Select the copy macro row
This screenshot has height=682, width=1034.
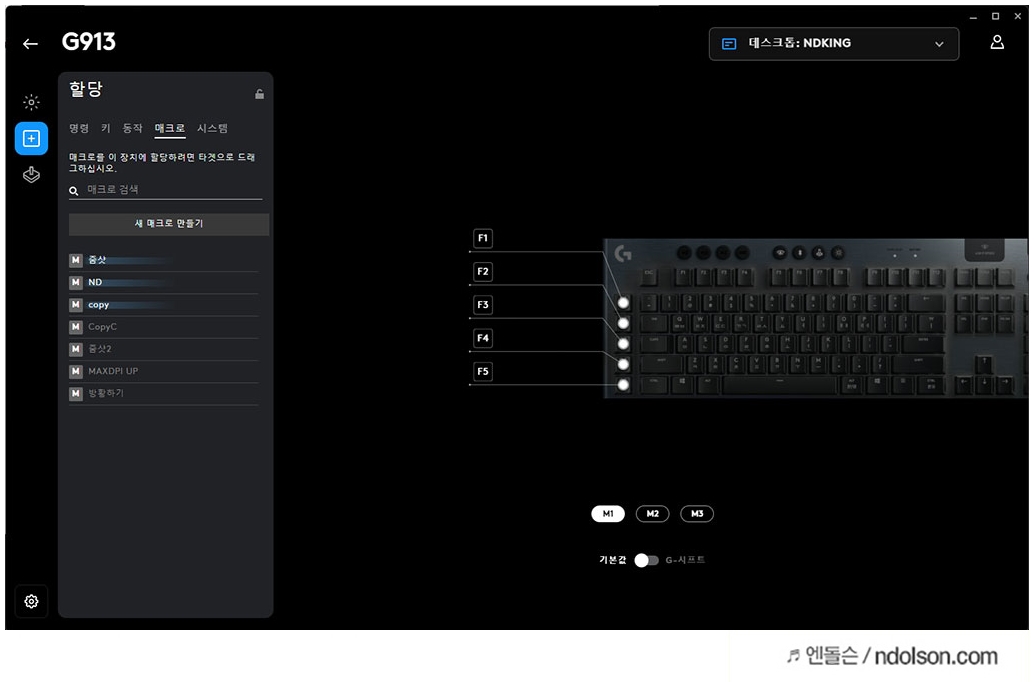(x=164, y=305)
